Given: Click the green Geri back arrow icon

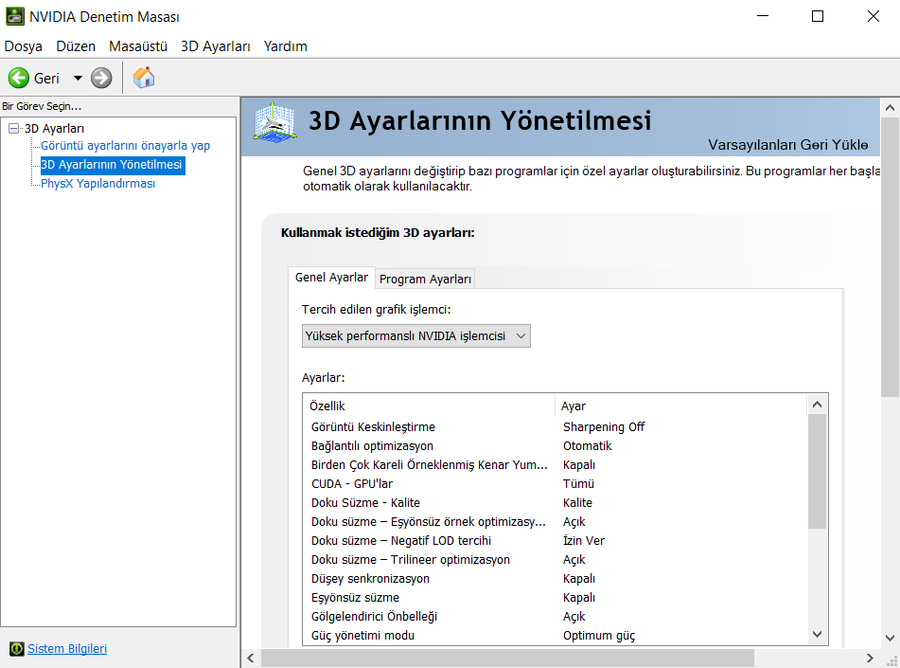Looking at the screenshot, I should (18, 77).
